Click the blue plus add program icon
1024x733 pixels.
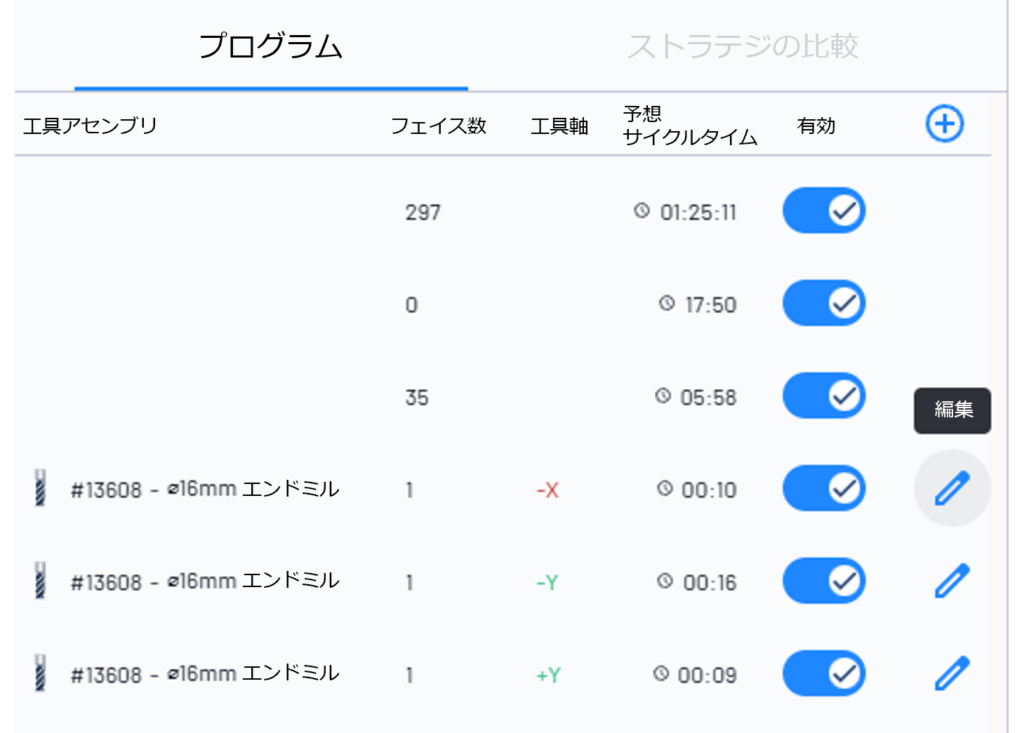[x=944, y=125]
